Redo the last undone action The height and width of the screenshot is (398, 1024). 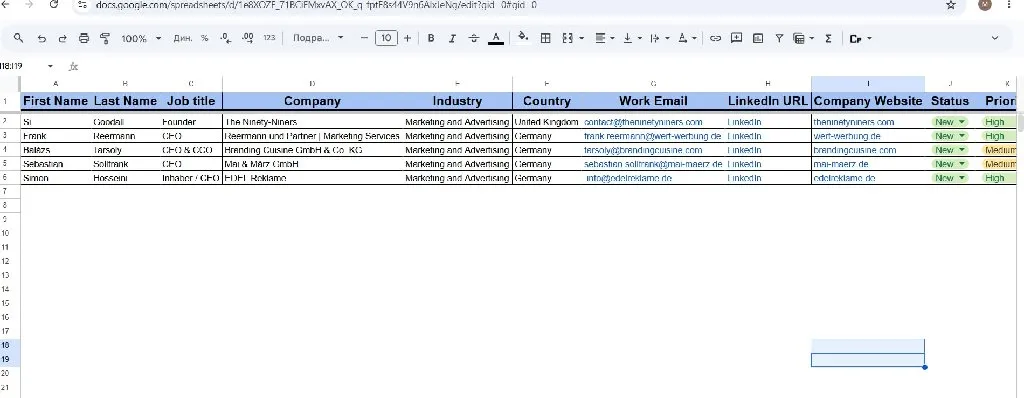coord(63,39)
